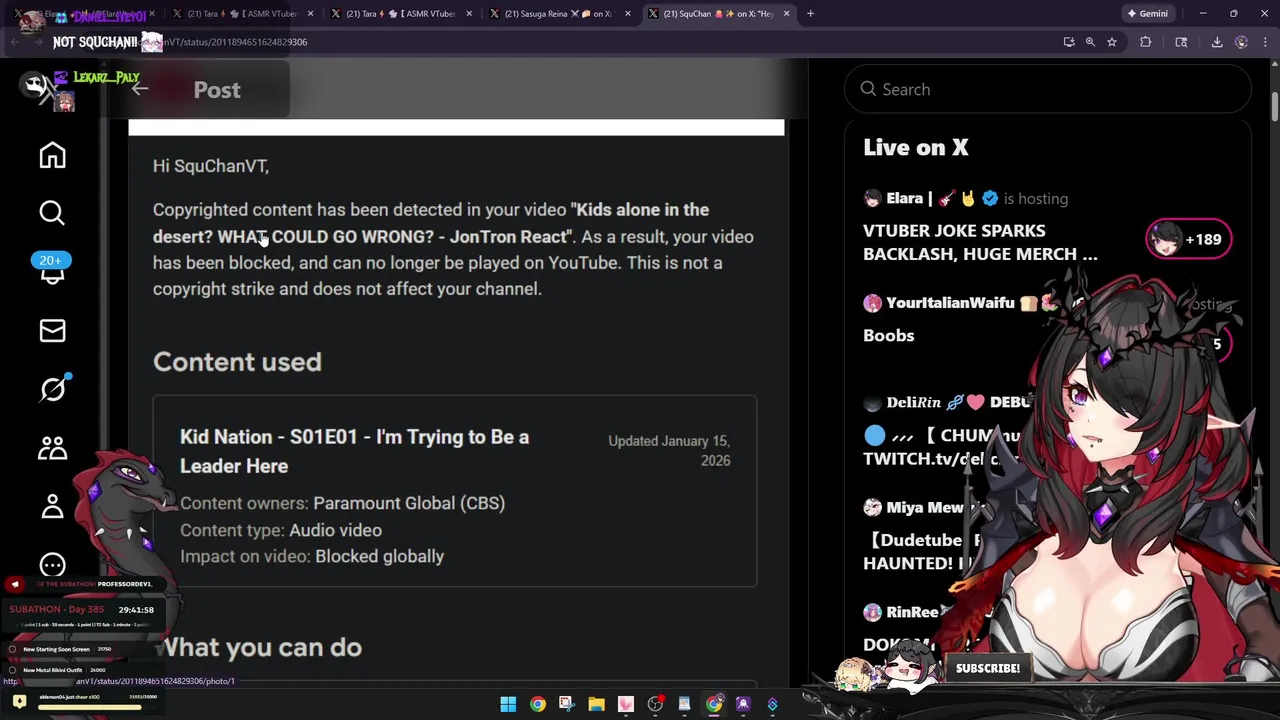The width and height of the screenshot is (1280, 720).
Task: Switch to OBS Studio on the taskbar
Action: click(655, 704)
